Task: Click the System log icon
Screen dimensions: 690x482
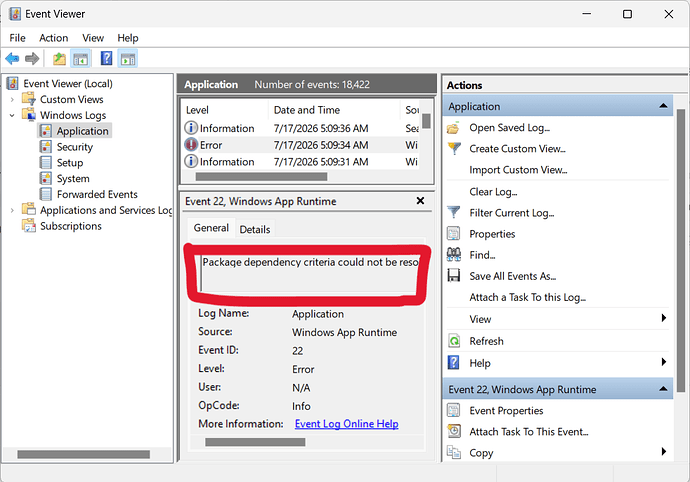Action: point(46,178)
